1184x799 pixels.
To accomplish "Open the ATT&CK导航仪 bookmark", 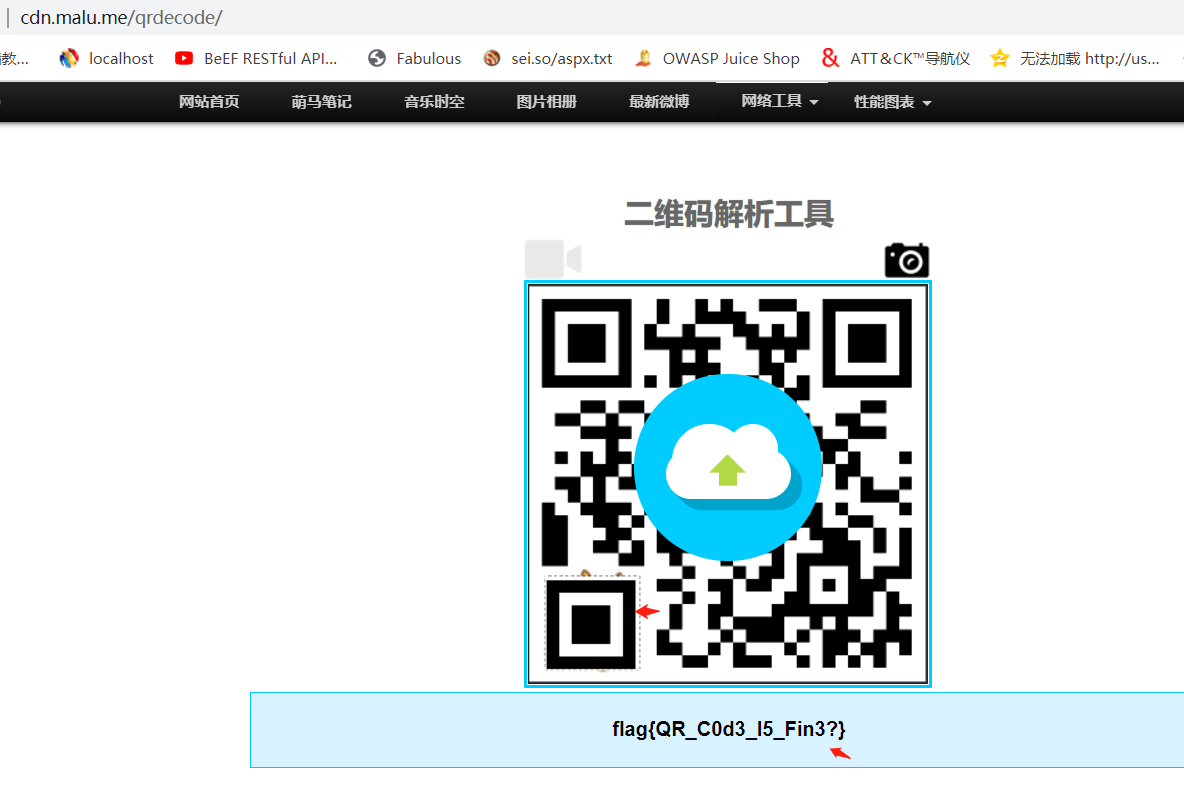I will pyautogui.click(x=896, y=58).
